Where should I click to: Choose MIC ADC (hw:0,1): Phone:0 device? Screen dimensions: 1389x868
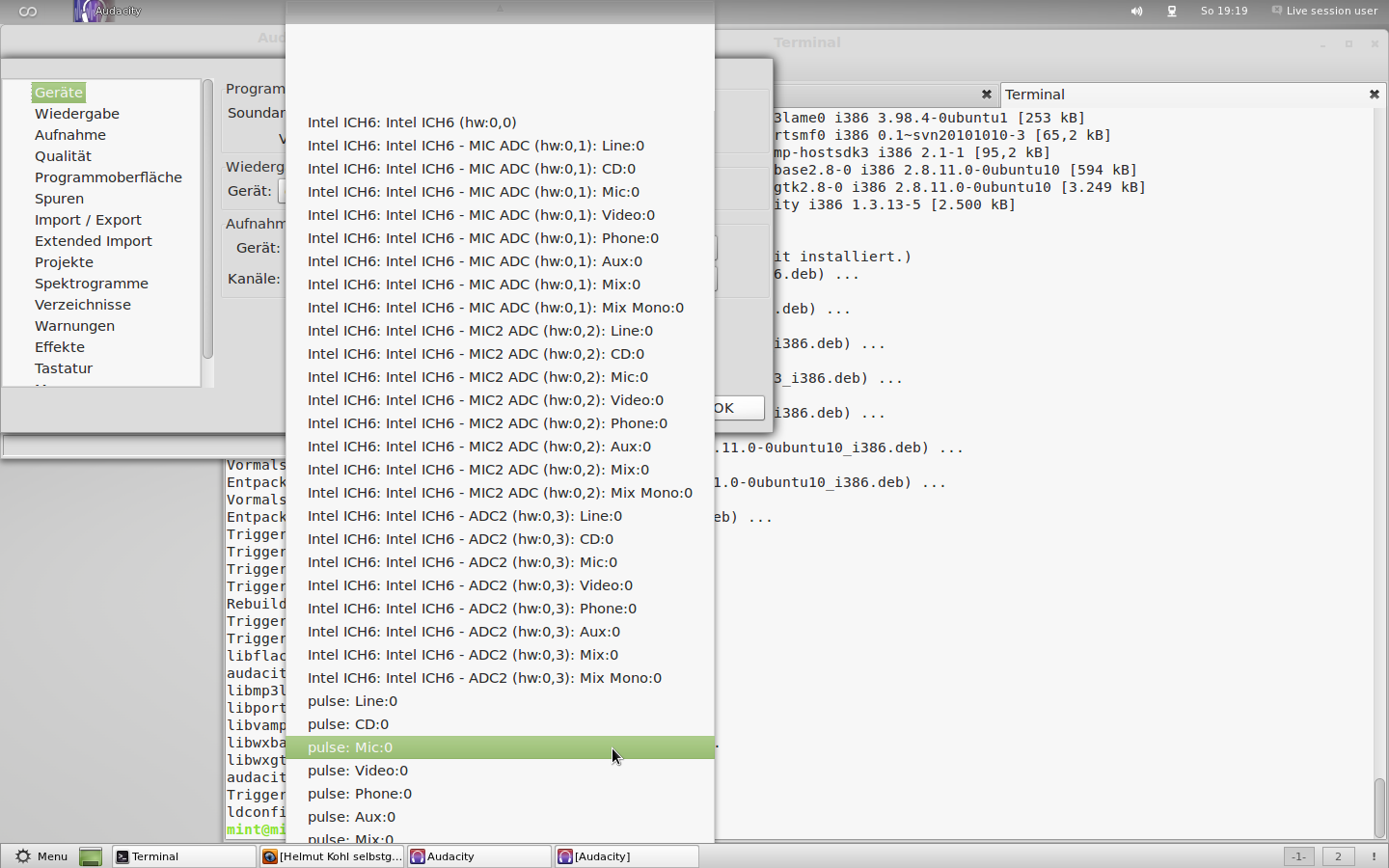click(x=500, y=238)
